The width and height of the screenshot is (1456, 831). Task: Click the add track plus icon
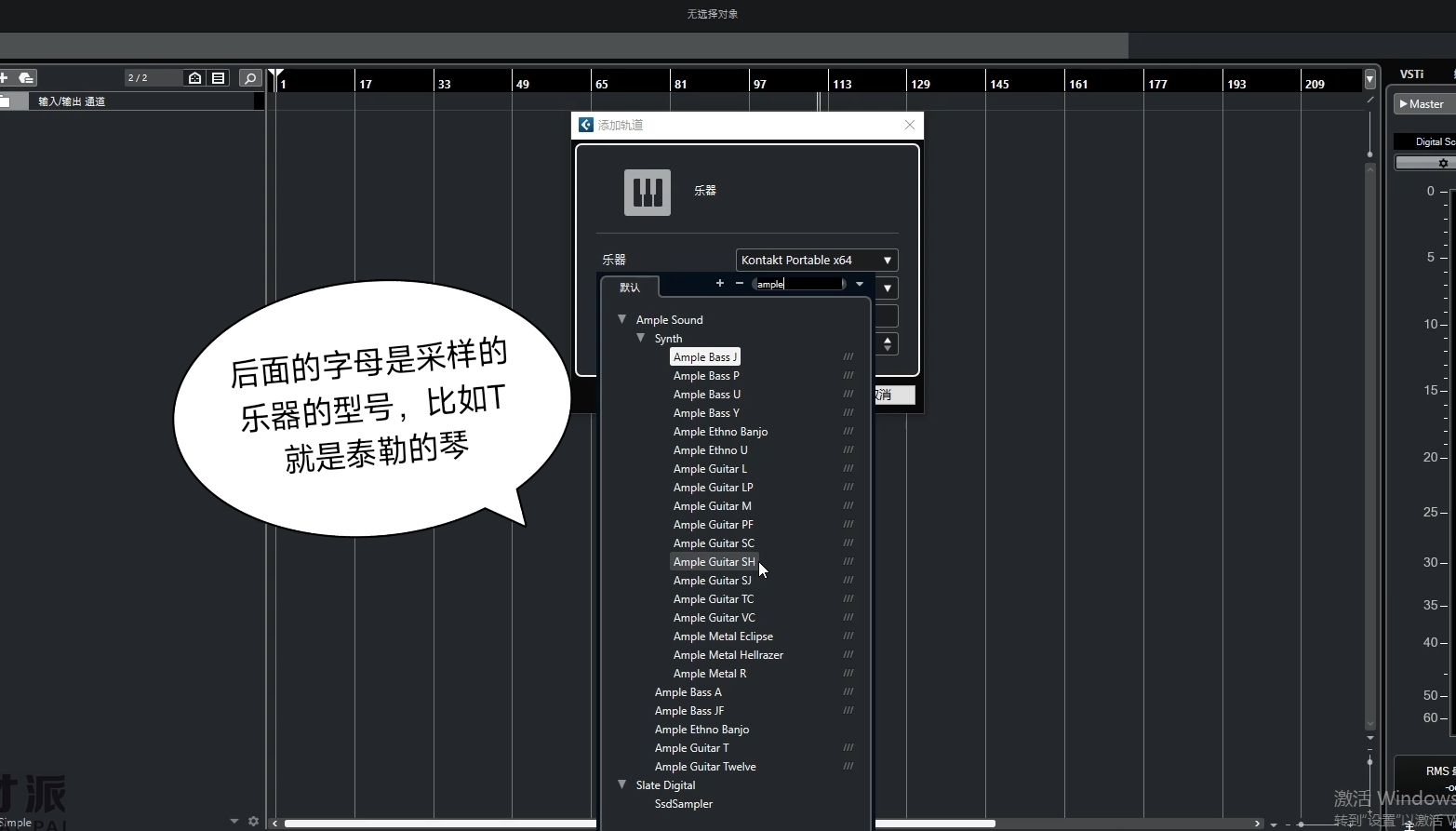point(5,78)
